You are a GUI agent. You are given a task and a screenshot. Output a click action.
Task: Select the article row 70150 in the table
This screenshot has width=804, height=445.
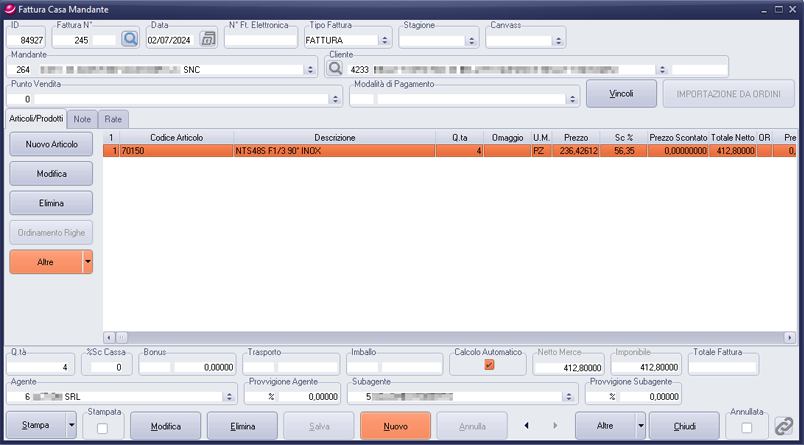coord(300,151)
